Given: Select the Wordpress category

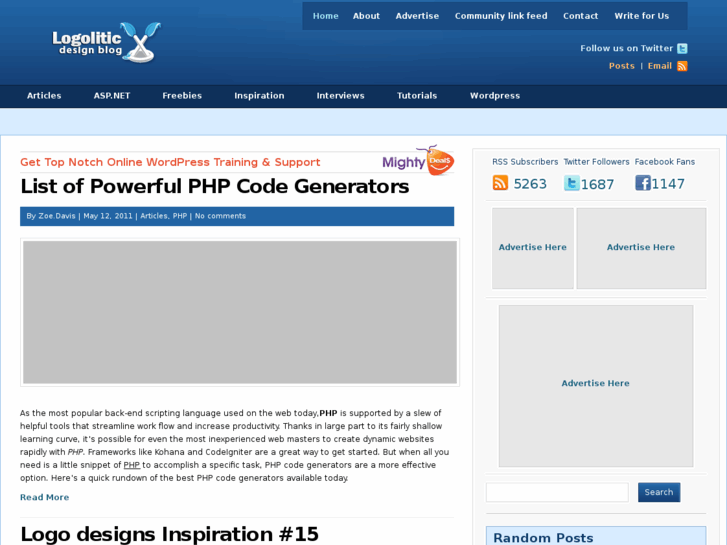Looking at the screenshot, I should [495, 96].
